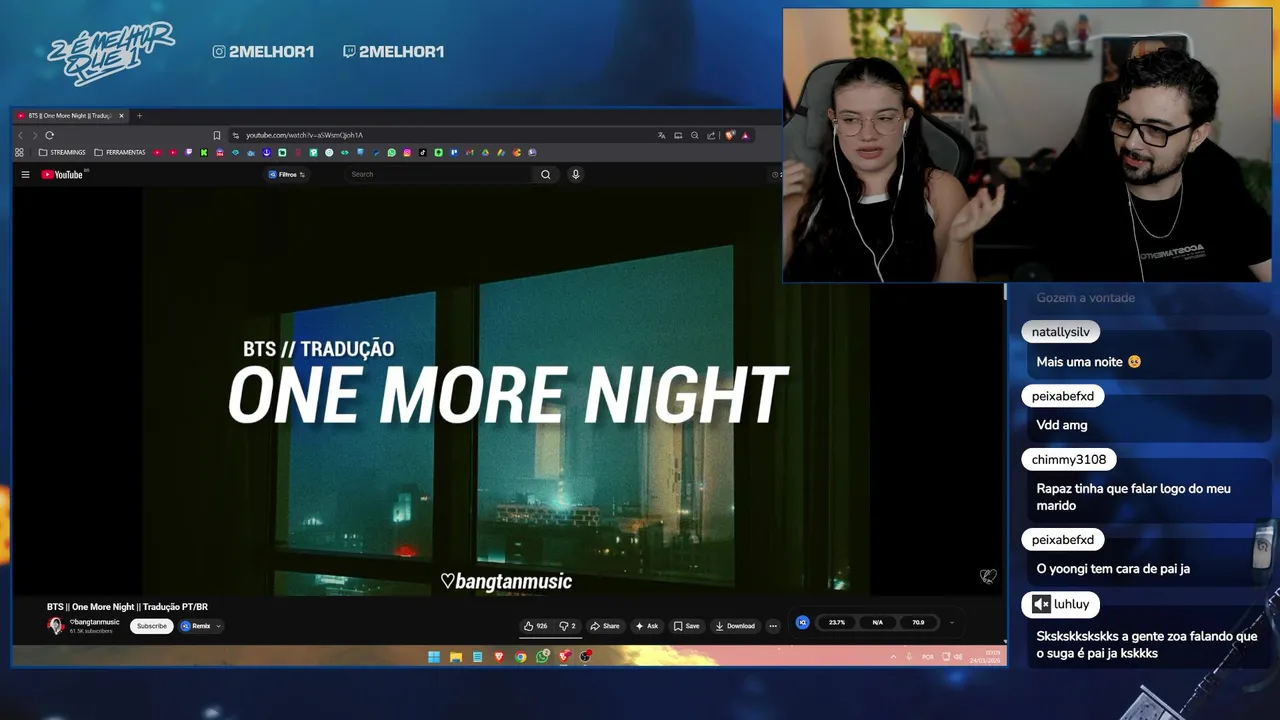Screen dimensions: 1280x720
Task: Go back in browser history
Action: (20, 135)
